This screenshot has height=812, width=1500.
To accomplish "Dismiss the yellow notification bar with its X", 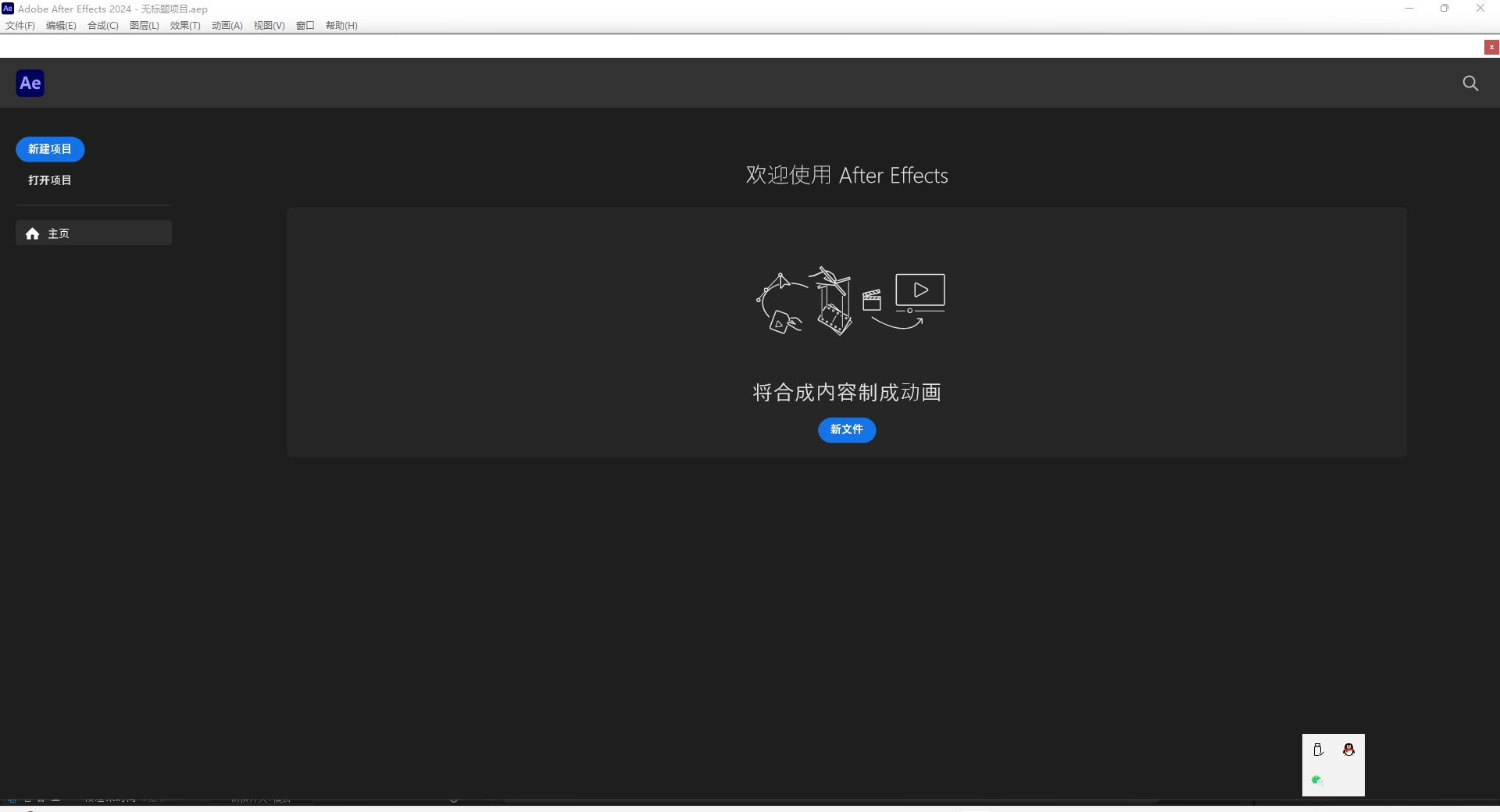I will 1491,47.
